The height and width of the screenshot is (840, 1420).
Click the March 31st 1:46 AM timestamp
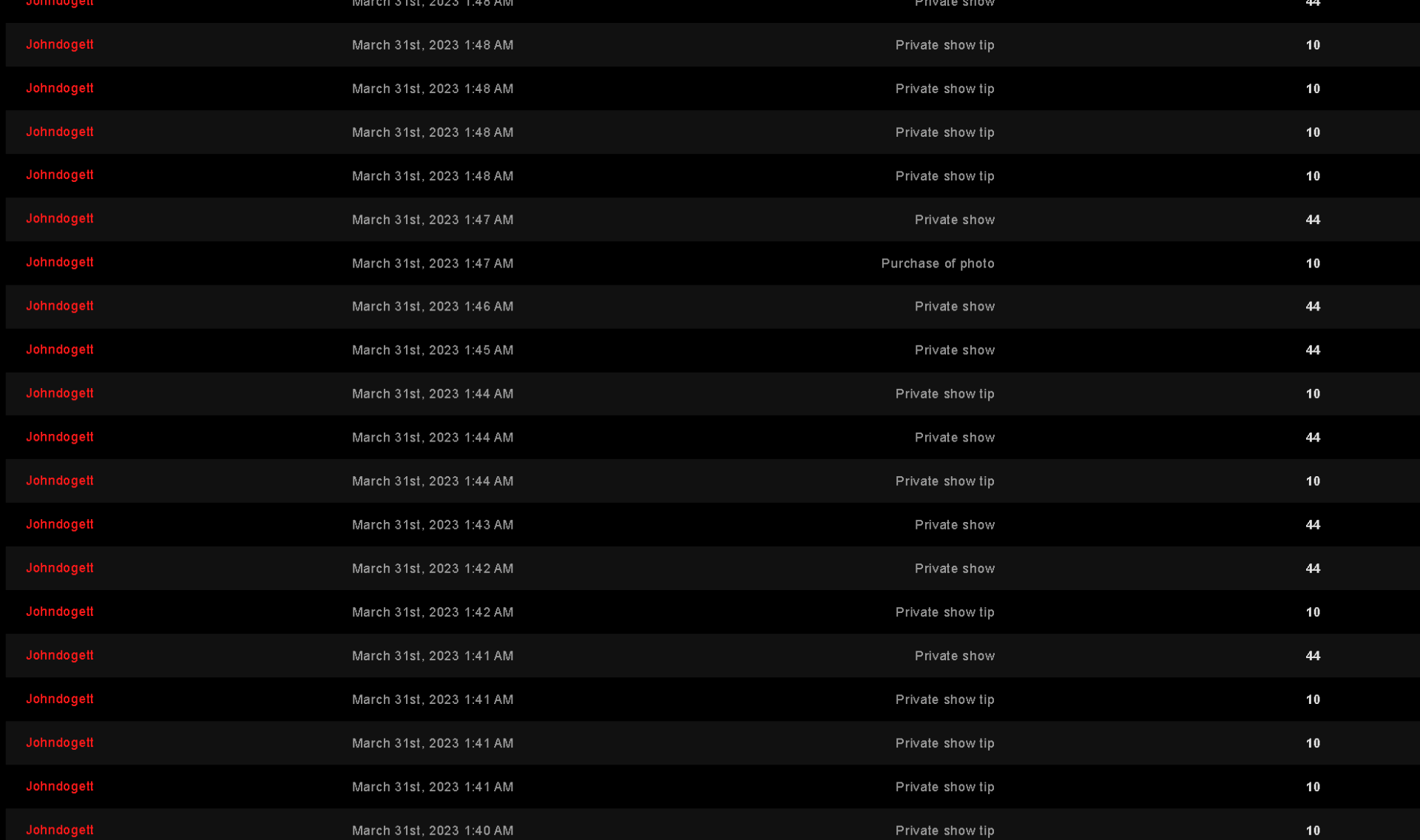click(x=432, y=306)
